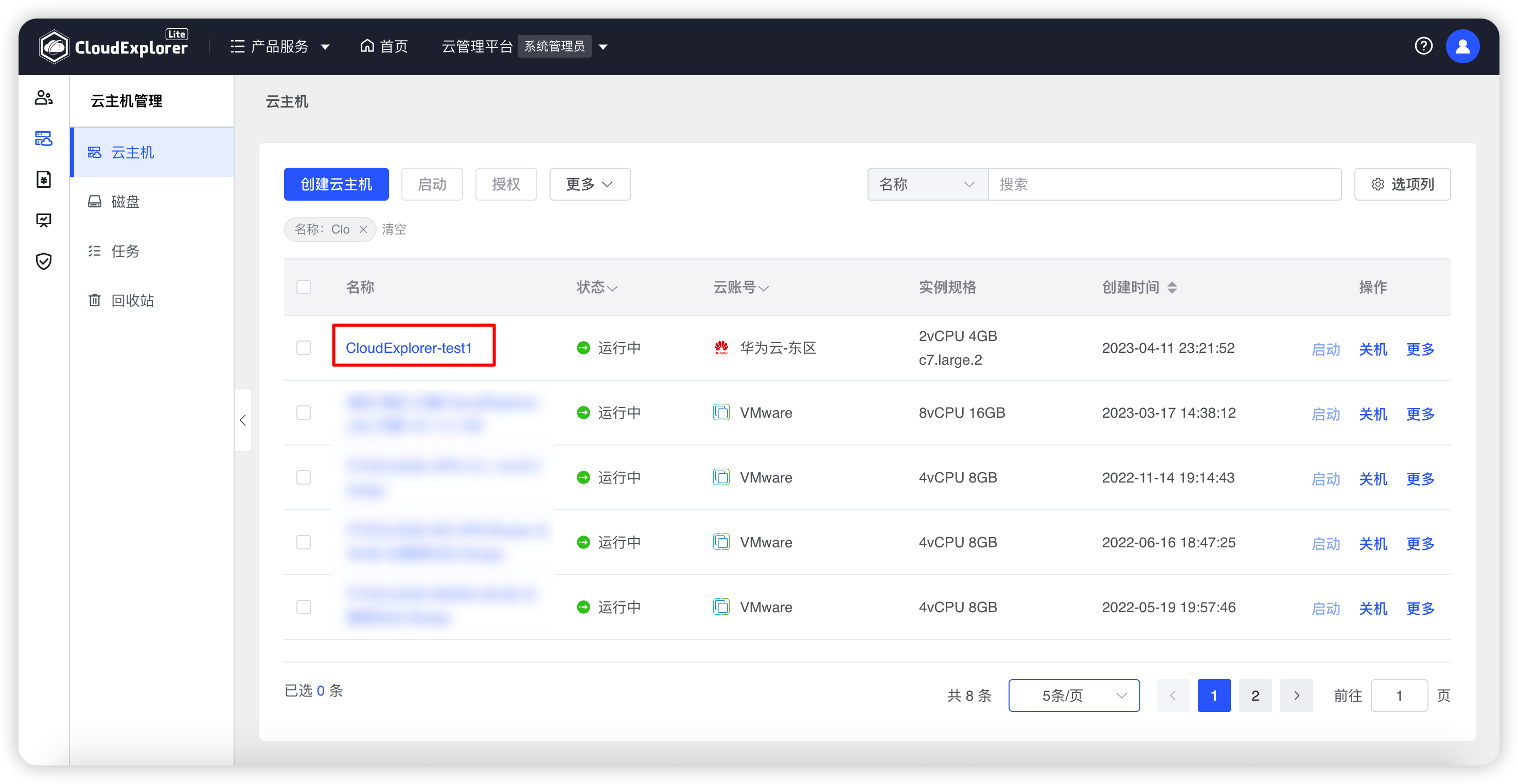
Task: Check the 2022-05-19 row checkbox
Action: [x=304, y=607]
